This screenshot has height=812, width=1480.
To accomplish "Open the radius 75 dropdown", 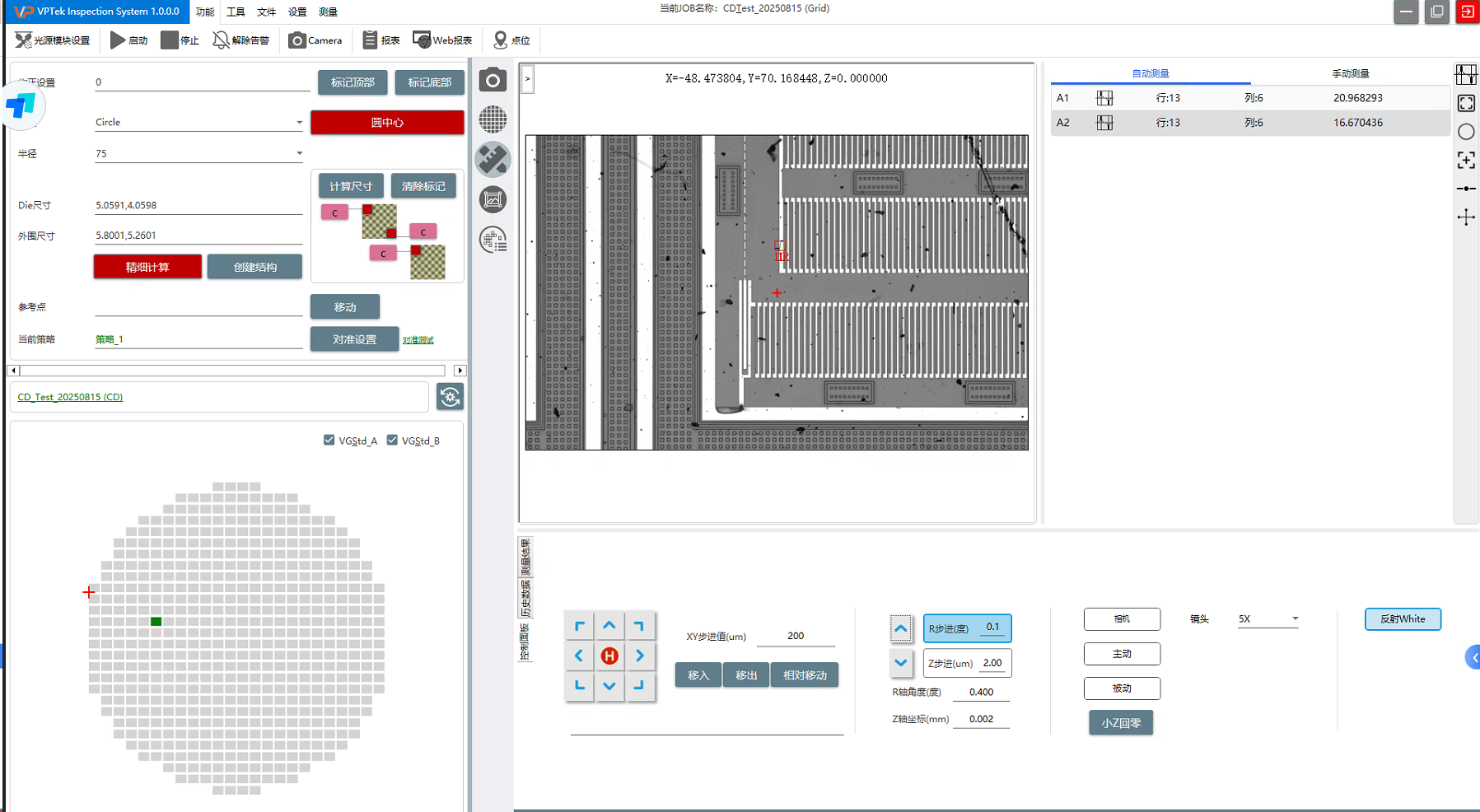I will (299, 154).
